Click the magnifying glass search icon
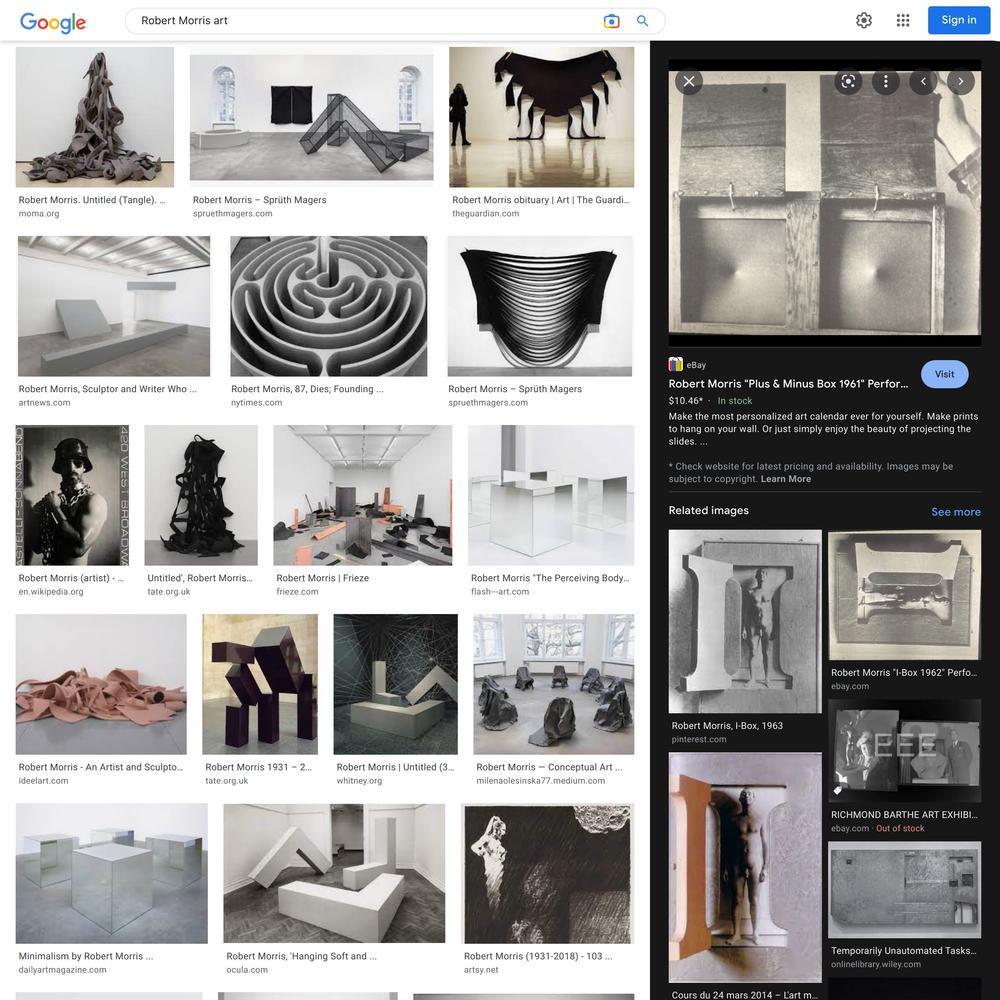 [x=642, y=21]
